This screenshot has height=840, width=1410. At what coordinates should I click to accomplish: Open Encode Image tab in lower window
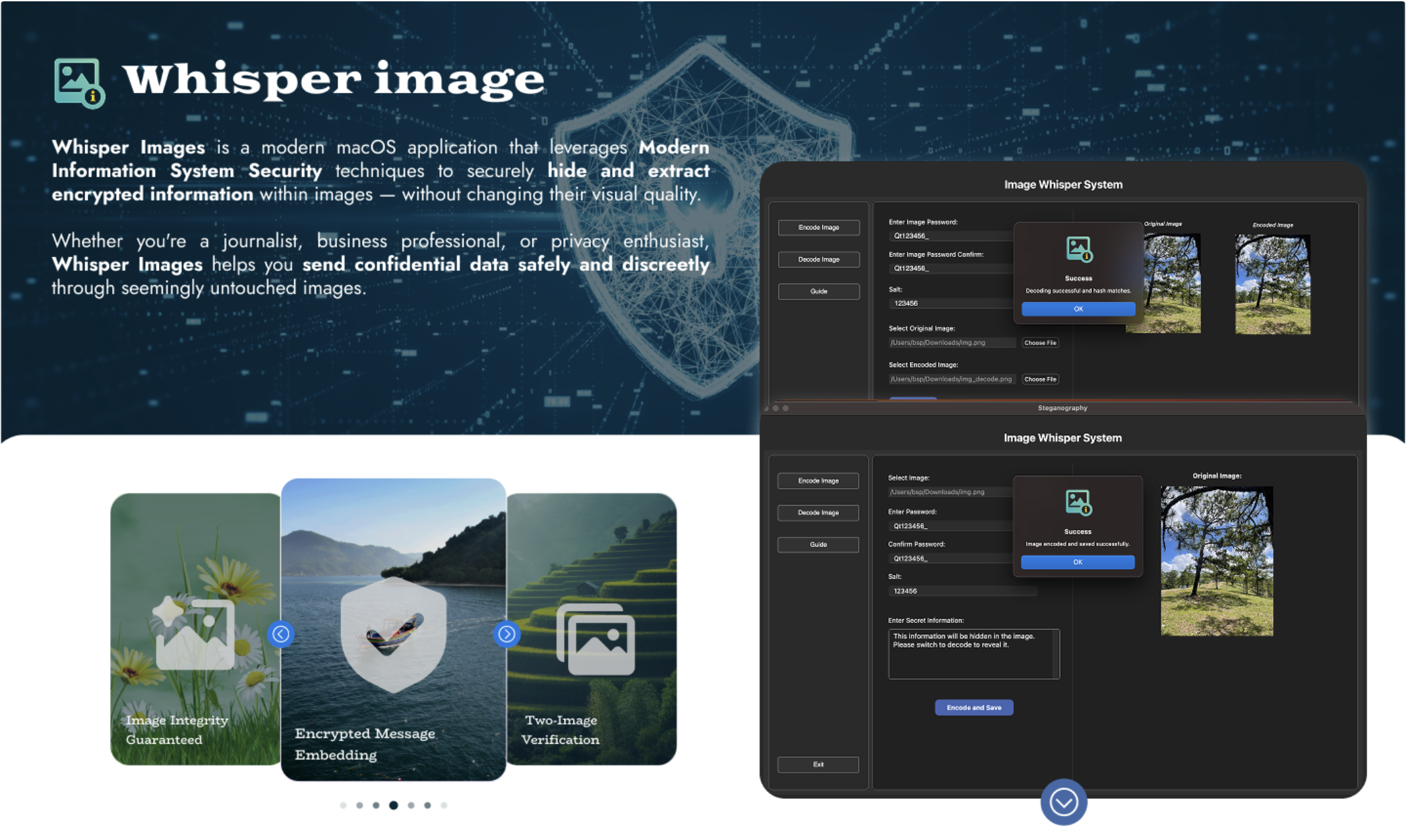(x=818, y=481)
